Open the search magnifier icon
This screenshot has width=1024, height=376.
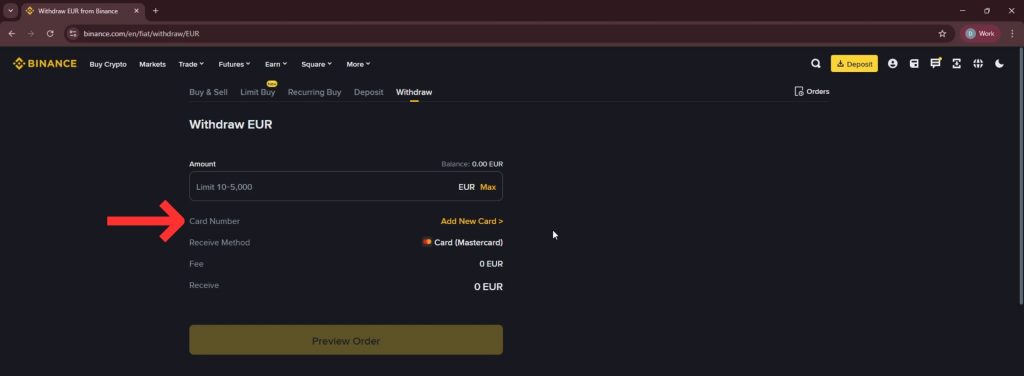(816, 64)
